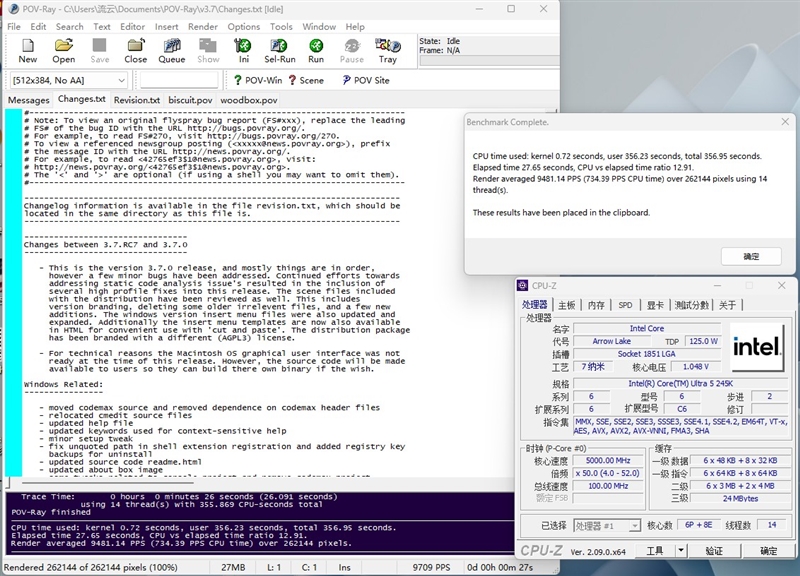Open POV-Win help icon
The width and height of the screenshot is (800, 576).
click(258, 80)
